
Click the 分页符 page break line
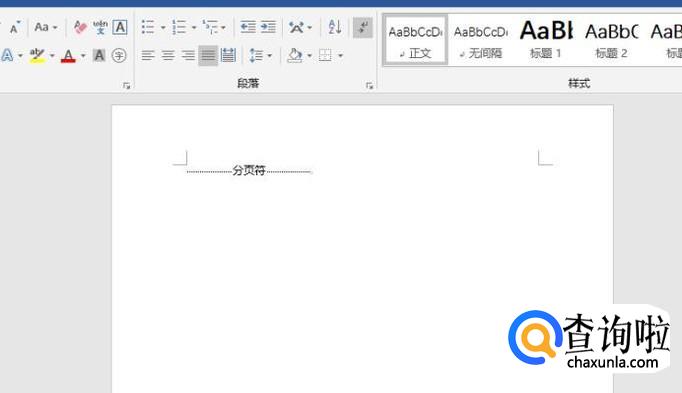pos(249,170)
